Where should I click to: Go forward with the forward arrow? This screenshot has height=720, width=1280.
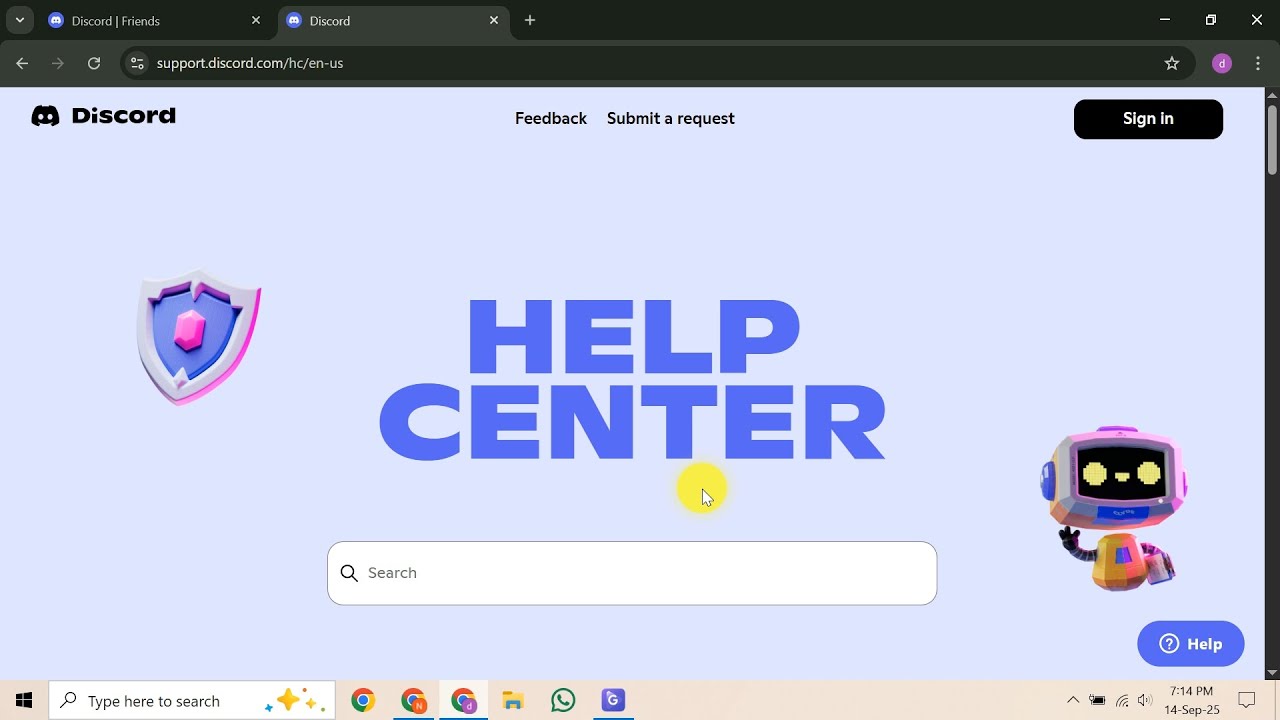[x=58, y=63]
